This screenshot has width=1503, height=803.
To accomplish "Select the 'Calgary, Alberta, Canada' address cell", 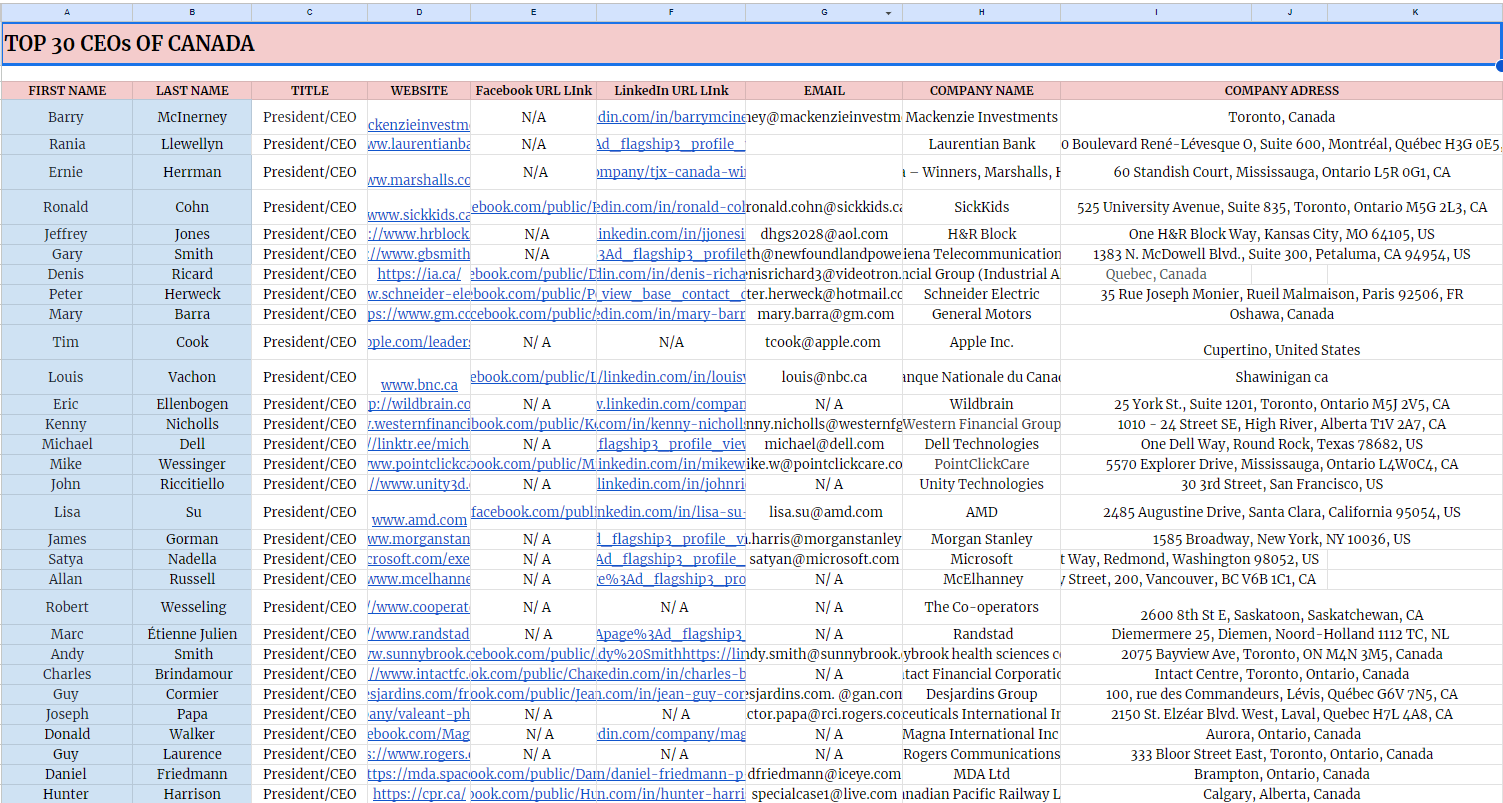I will 1281,794.
